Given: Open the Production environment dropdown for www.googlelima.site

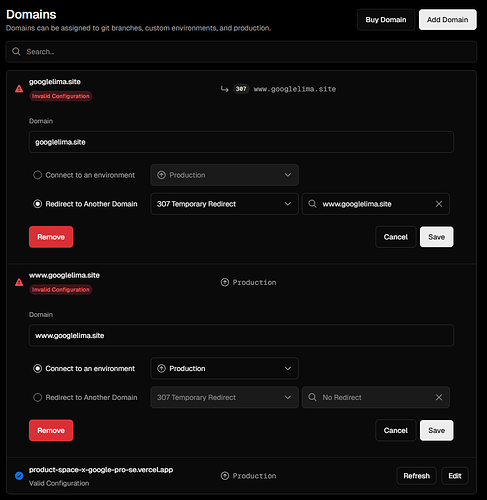Looking at the screenshot, I should [224, 368].
